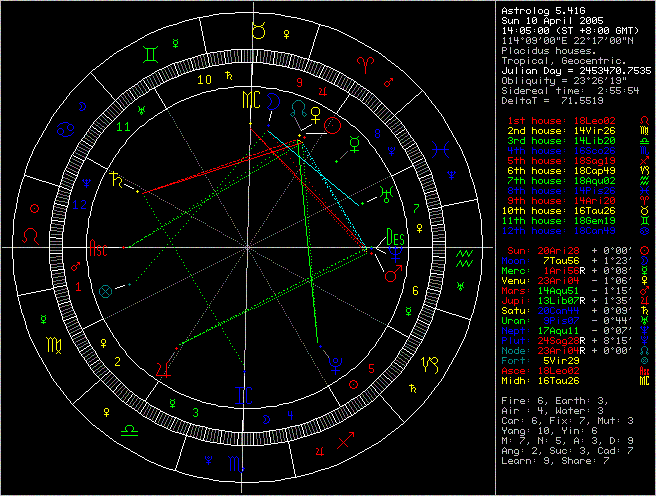Click the Uranus glyph inside the chart wheel
Viewport: 656px width, 496px height.
(384, 193)
